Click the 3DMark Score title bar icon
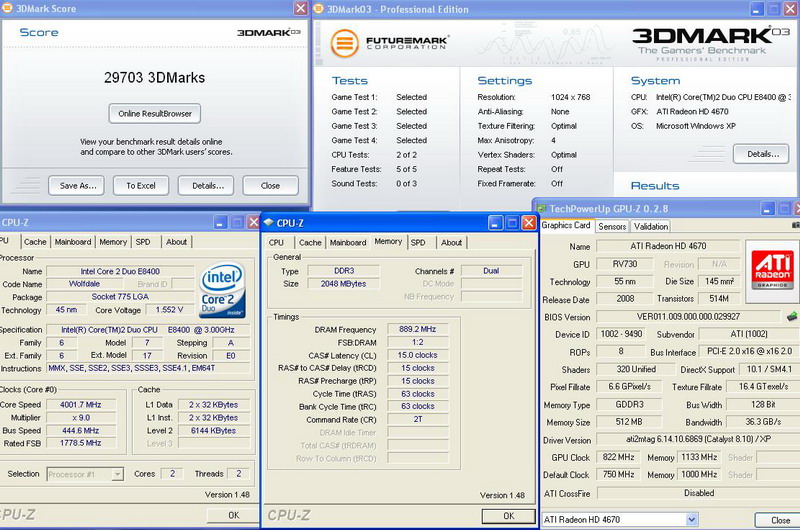800x530 pixels. click(x=8, y=8)
